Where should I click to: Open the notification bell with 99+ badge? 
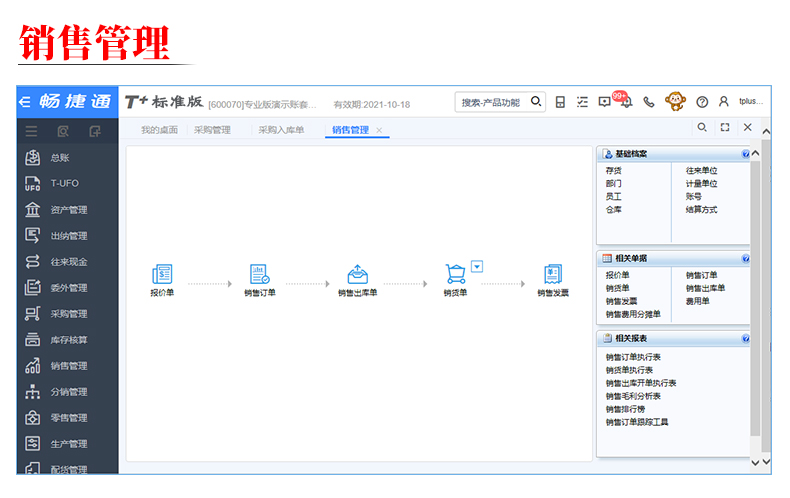626,101
